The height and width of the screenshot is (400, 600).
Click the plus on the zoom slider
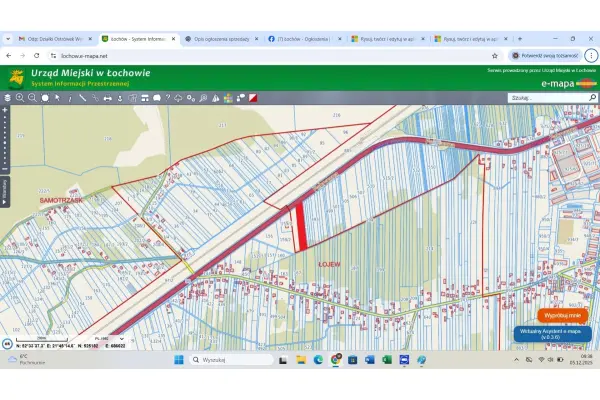pyautogui.click(x=5, y=110)
